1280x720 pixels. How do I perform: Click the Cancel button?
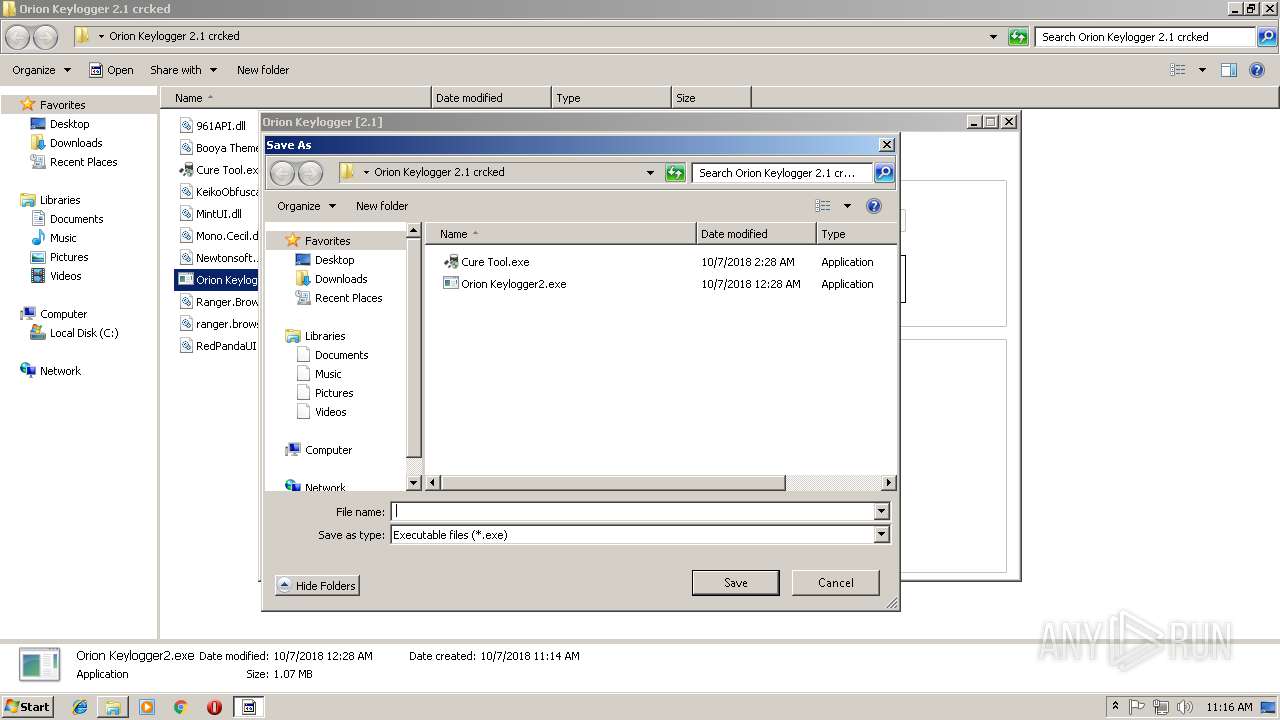click(835, 583)
